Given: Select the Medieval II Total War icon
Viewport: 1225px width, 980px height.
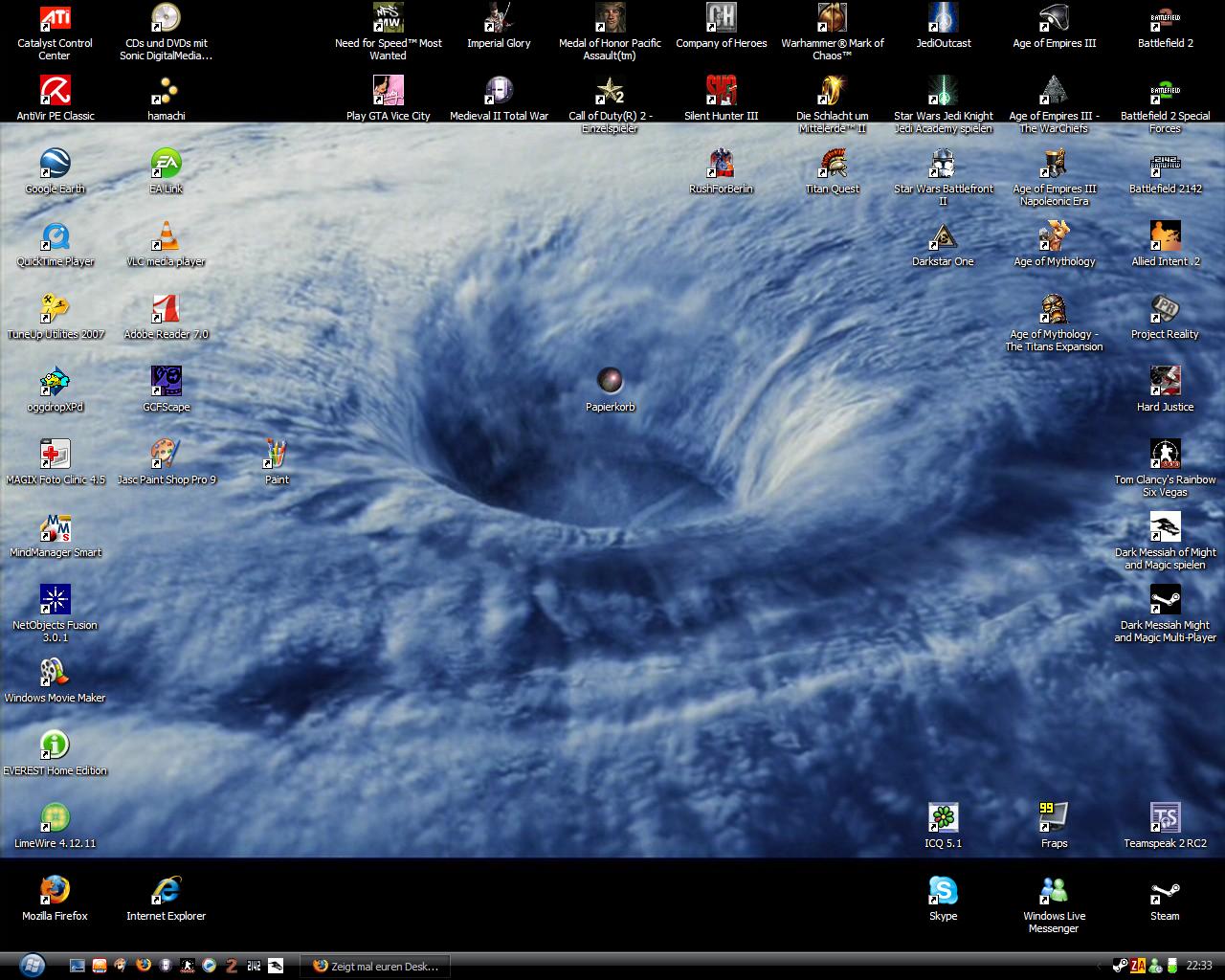Looking at the screenshot, I should (x=499, y=91).
